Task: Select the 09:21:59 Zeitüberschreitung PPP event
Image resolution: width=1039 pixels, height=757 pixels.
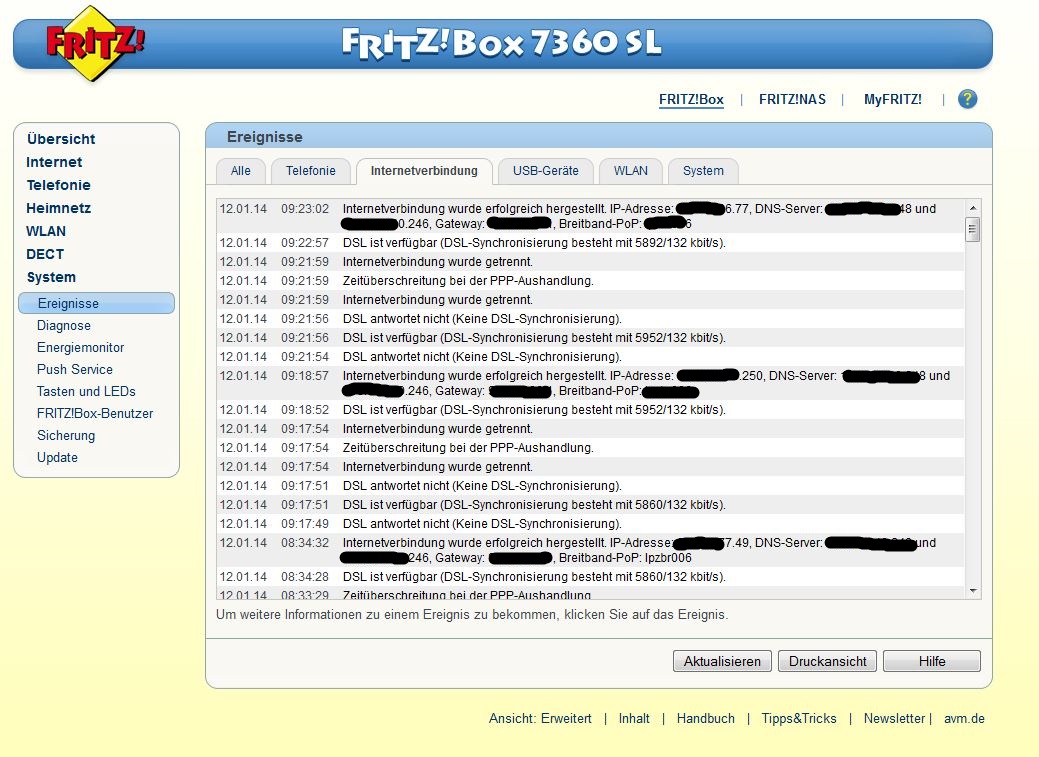Action: pyautogui.click(x=591, y=280)
